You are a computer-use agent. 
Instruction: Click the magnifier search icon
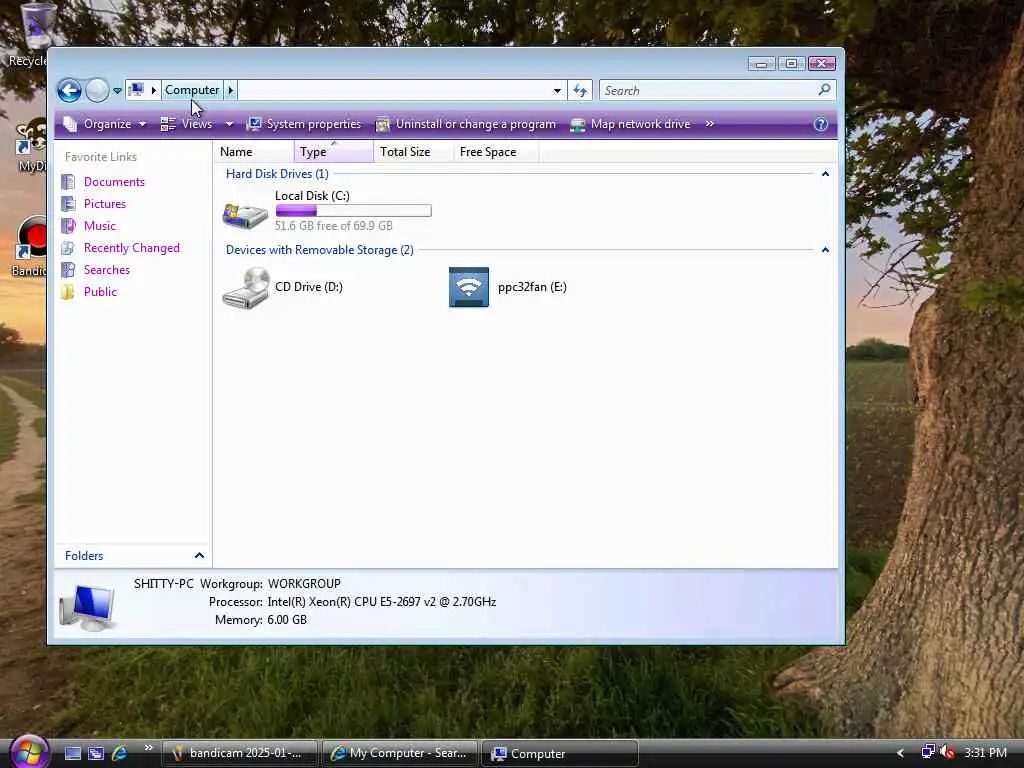(824, 89)
